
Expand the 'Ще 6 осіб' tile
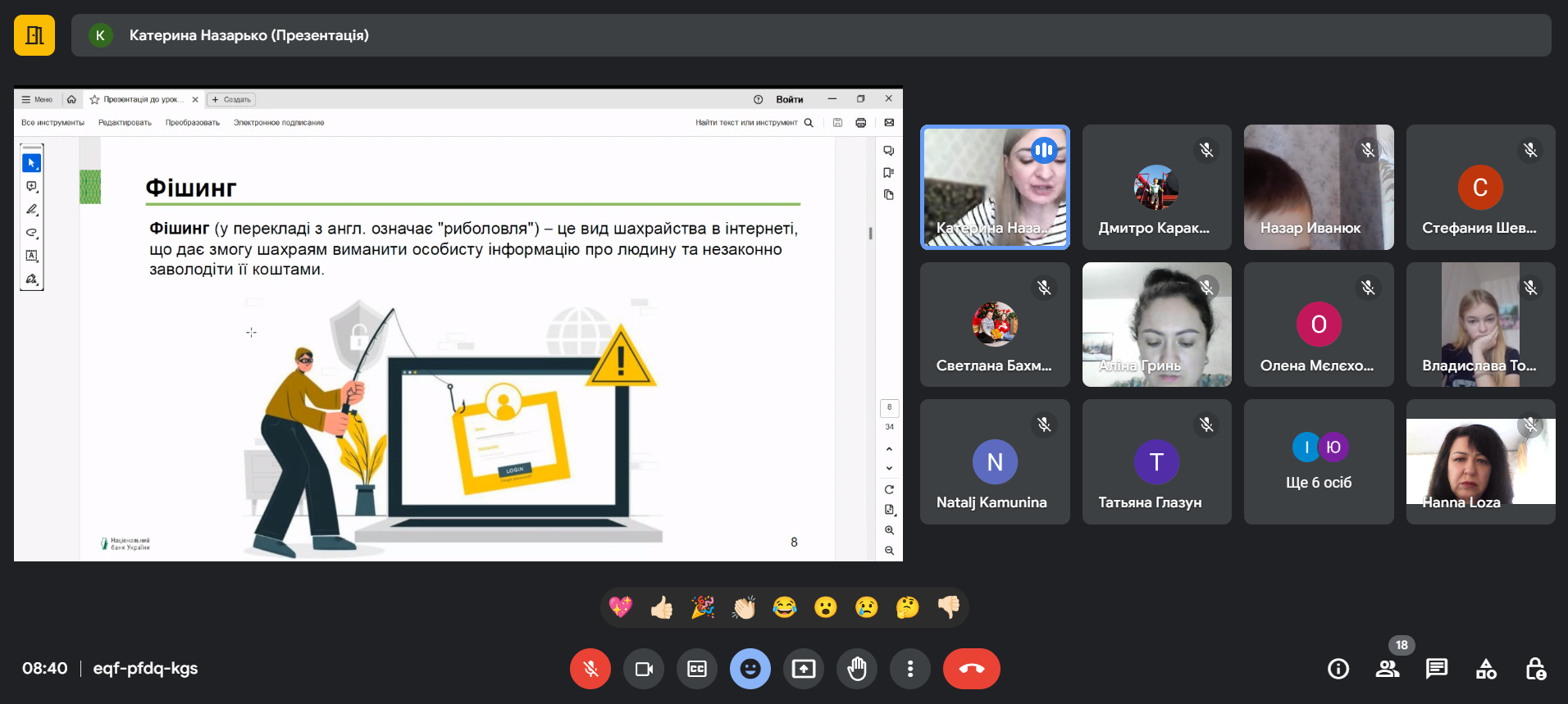(1319, 461)
